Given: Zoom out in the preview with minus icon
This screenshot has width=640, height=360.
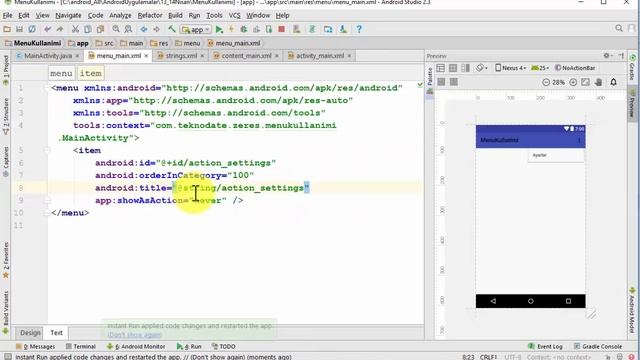Looking at the screenshot, I should click(546, 82).
